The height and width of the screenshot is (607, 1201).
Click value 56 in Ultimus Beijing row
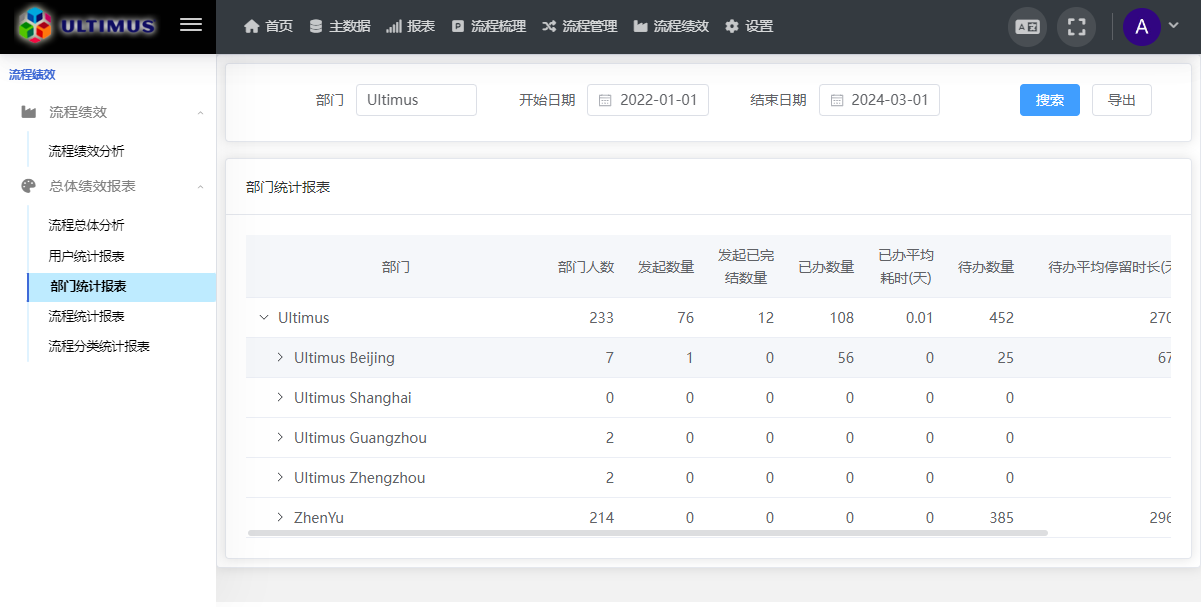(846, 358)
